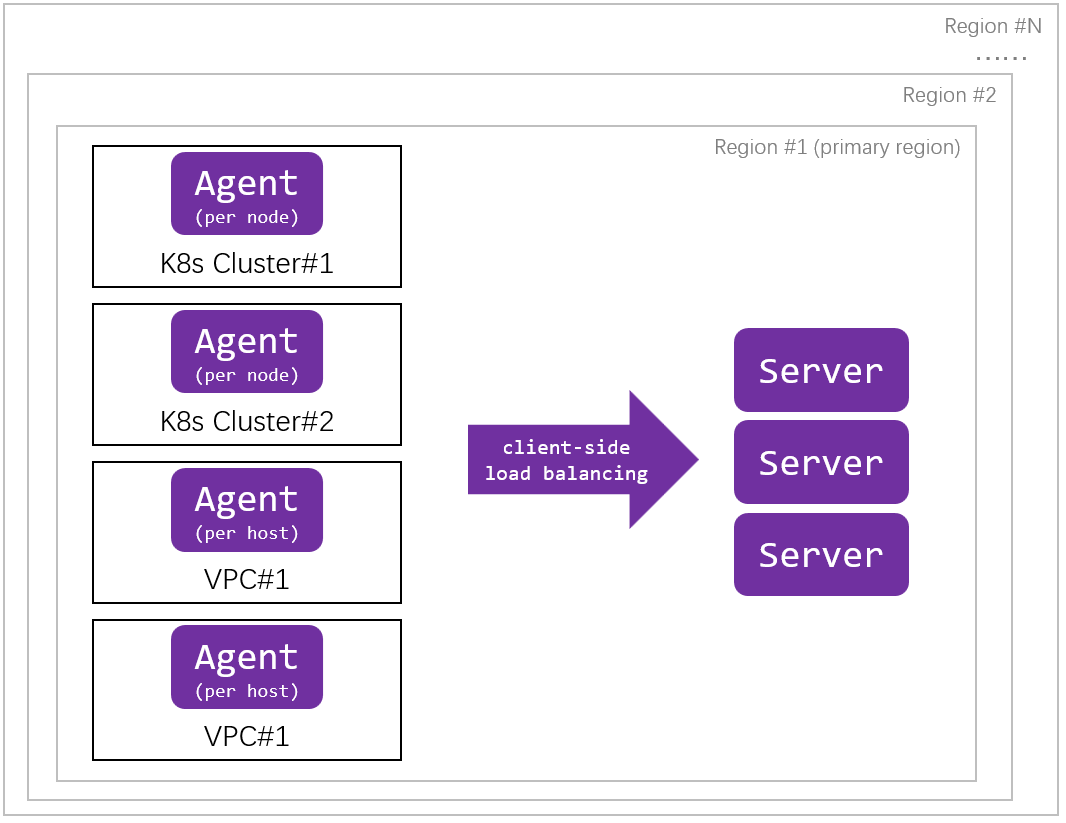
Task: Click the client-side load balancing arrow
Action: [x=567, y=460]
